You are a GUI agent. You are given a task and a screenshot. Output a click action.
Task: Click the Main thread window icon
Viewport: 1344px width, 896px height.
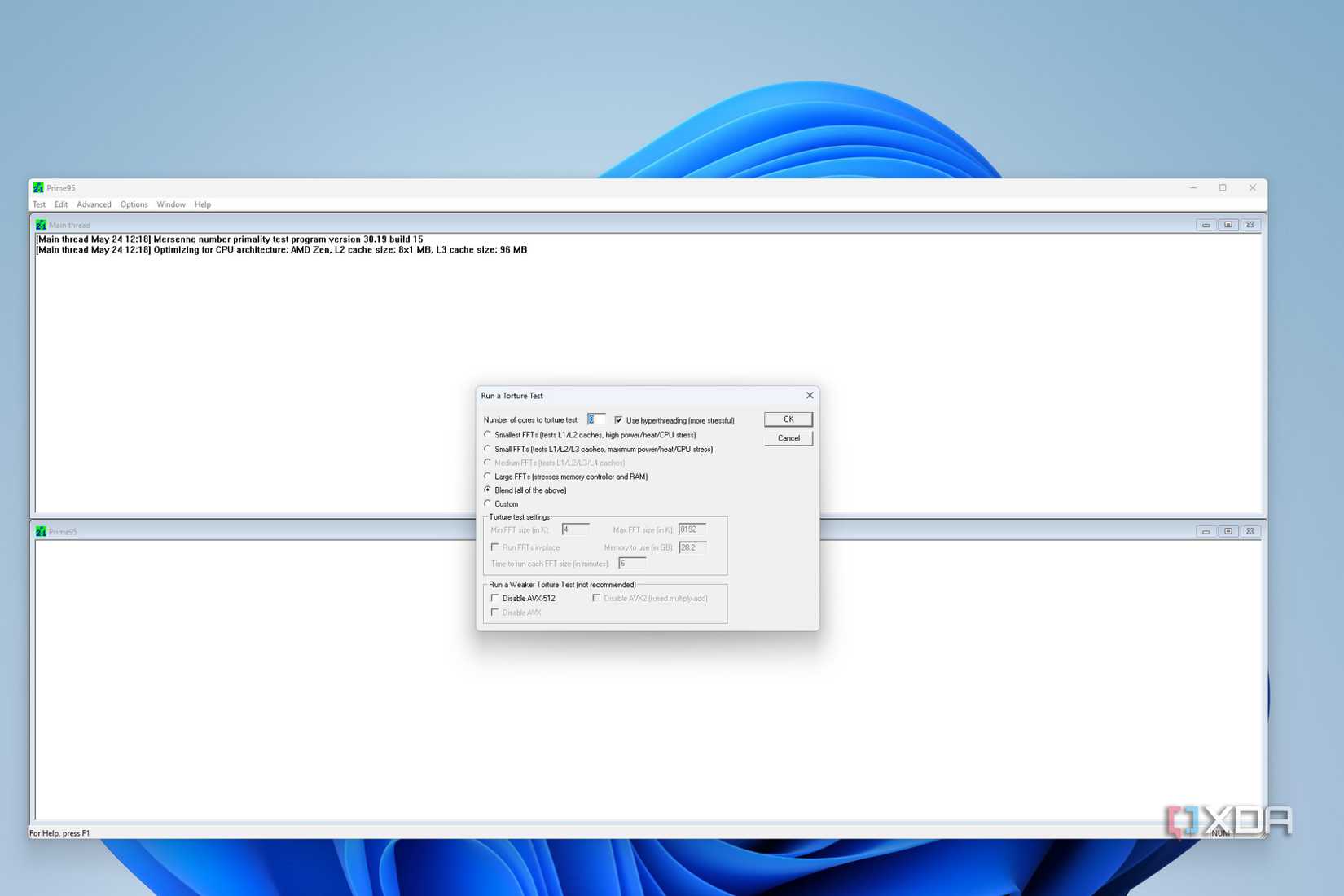[x=41, y=225]
